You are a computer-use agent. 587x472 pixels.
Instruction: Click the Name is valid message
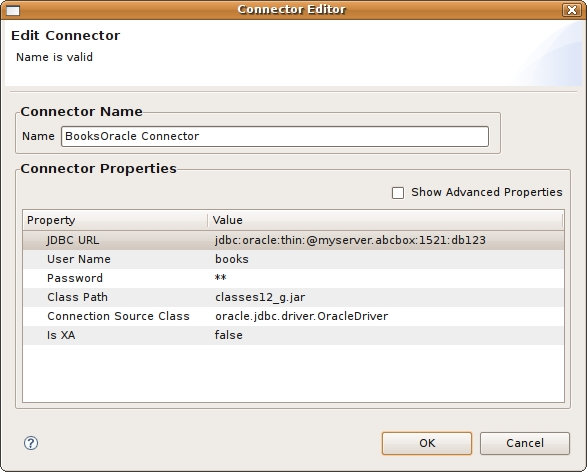coord(54,57)
